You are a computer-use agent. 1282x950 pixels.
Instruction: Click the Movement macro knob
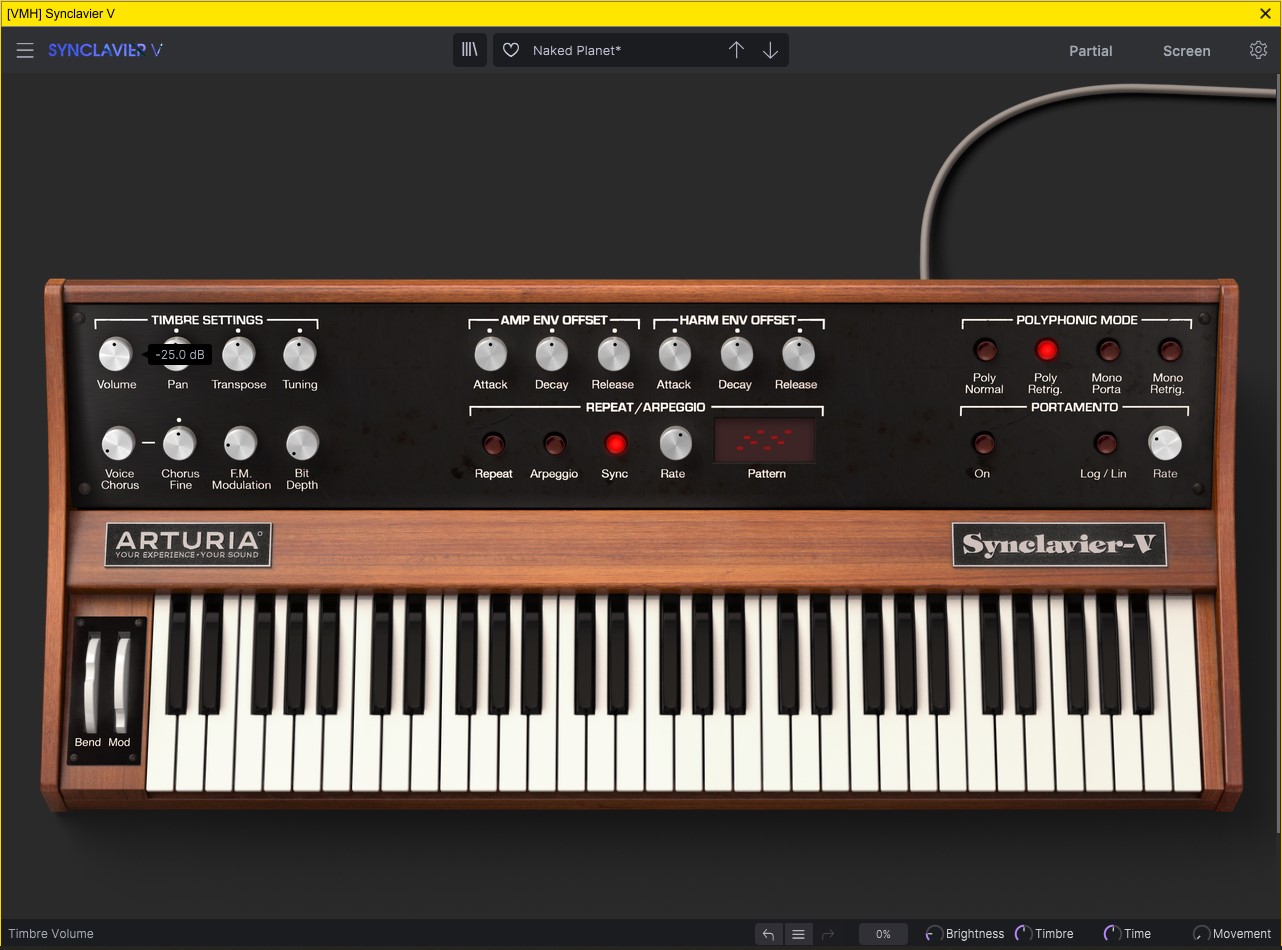[x=1201, y=934]
